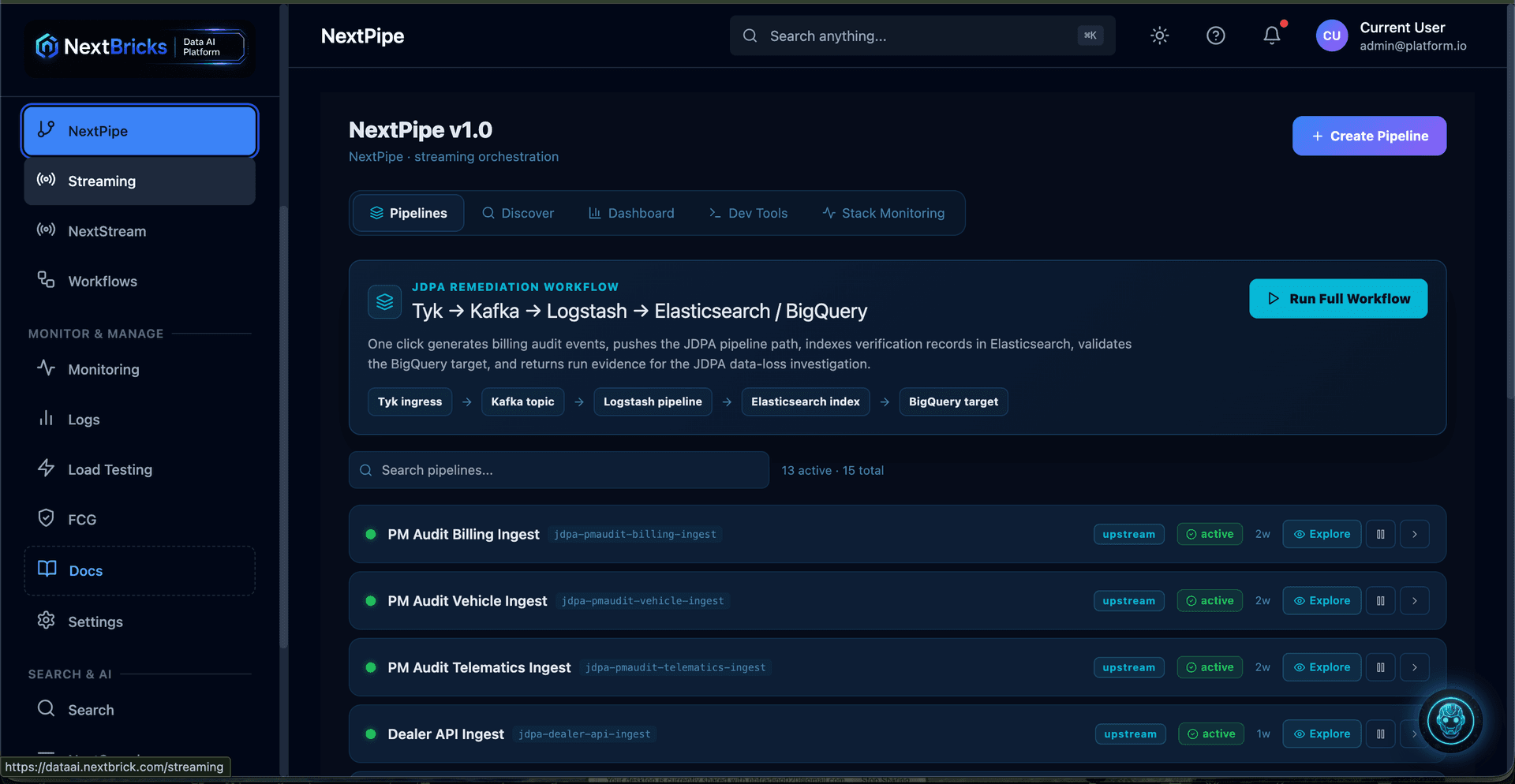Screen dimensions: 1515x784
Task: Open Docs in sidebar
Action: [140, 570]
